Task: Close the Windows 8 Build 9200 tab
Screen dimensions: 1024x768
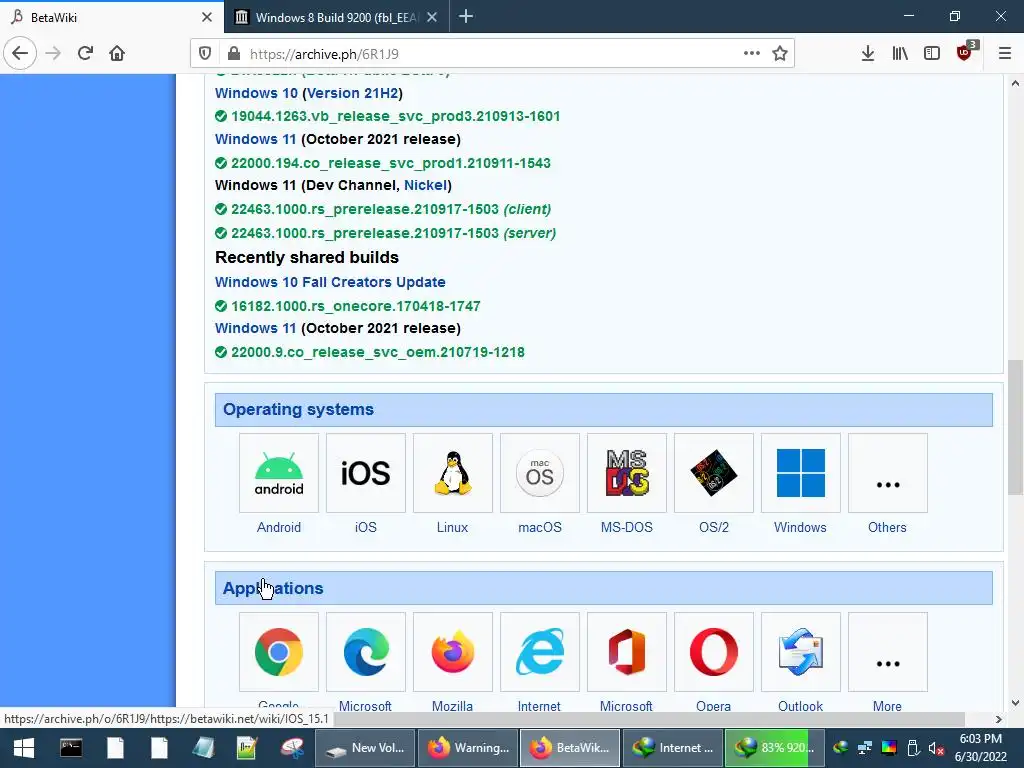Action: click(x=432, y=17)
